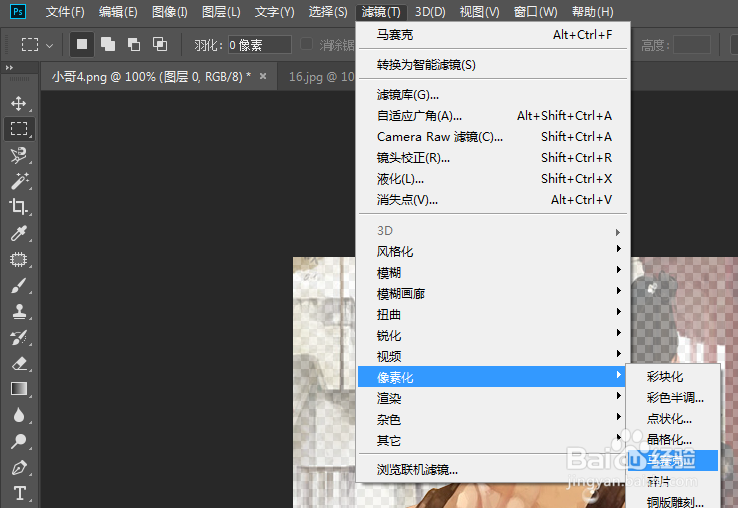Open the 编辑(E) menu
The height and width of the screenshot is (508, 738).
pos(118,12)
